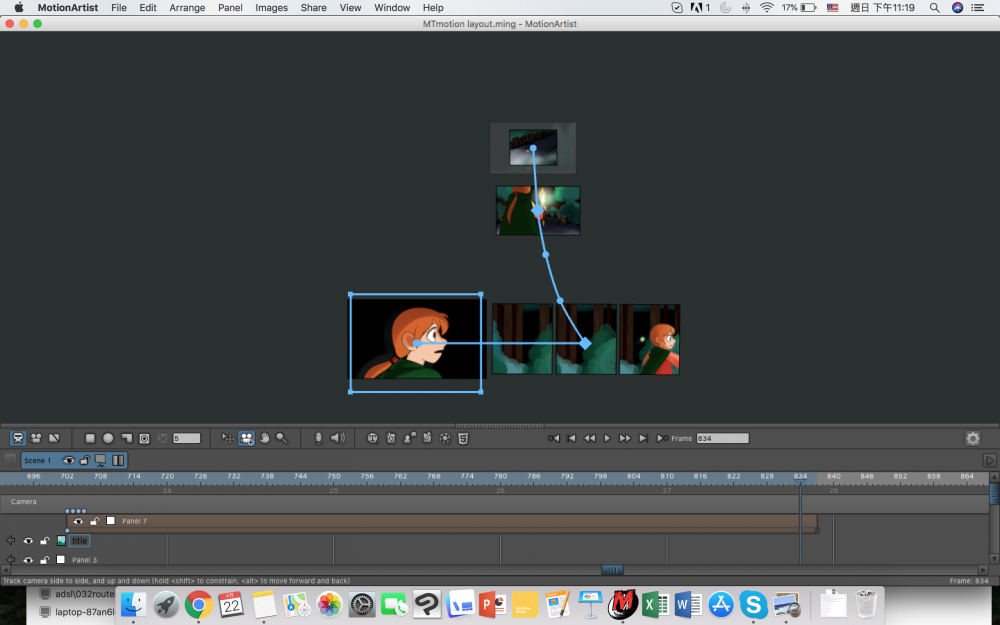Open the View menu

[x=350, y=8]
